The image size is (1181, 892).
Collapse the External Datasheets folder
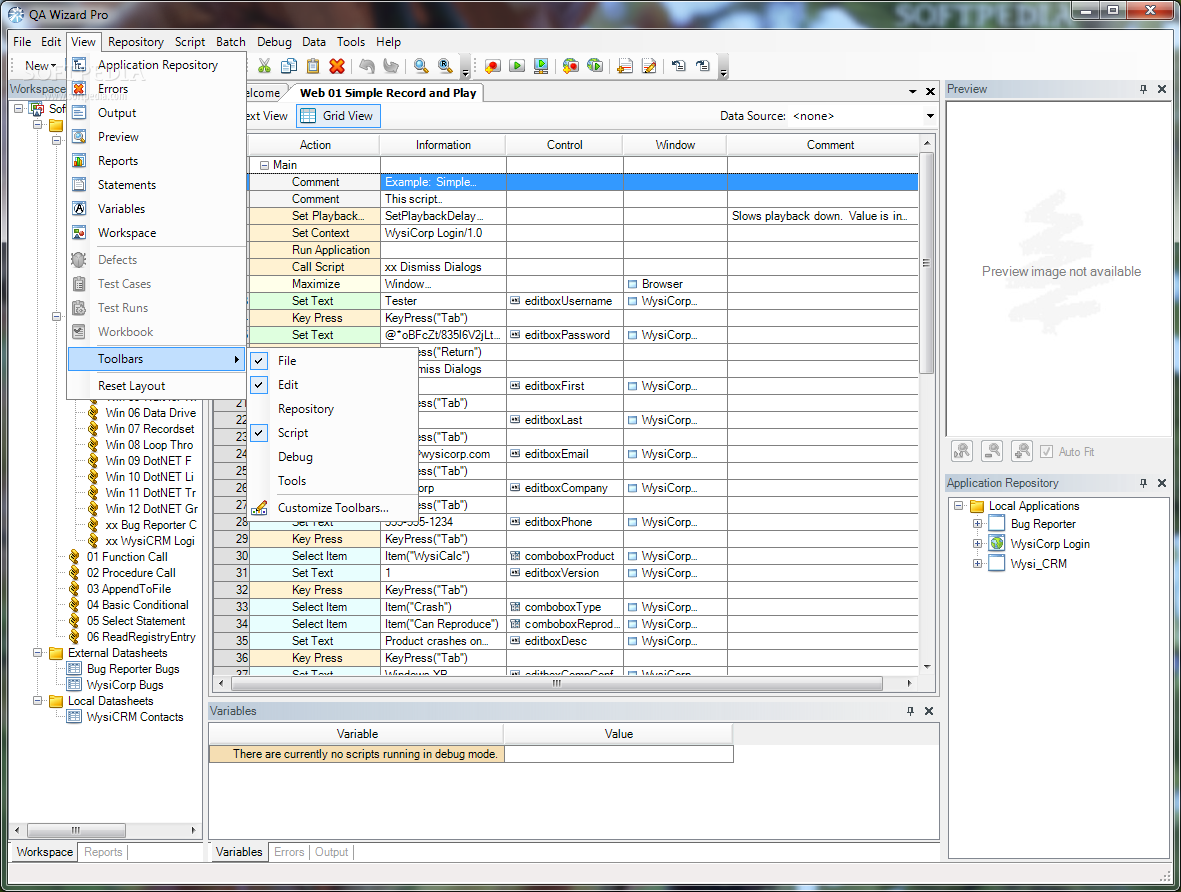(37, 653)
